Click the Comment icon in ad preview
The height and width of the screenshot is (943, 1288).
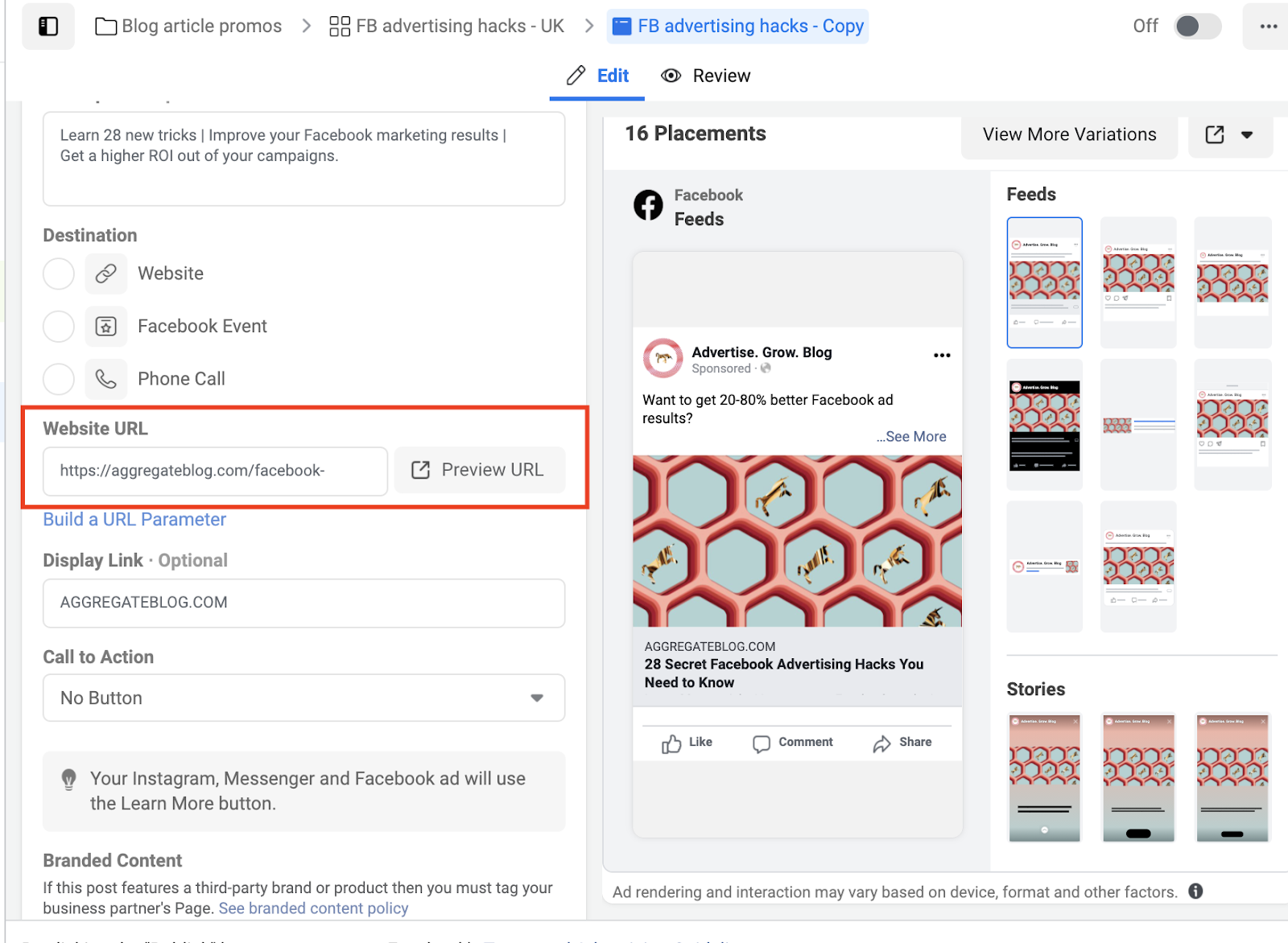coord(761,743)
